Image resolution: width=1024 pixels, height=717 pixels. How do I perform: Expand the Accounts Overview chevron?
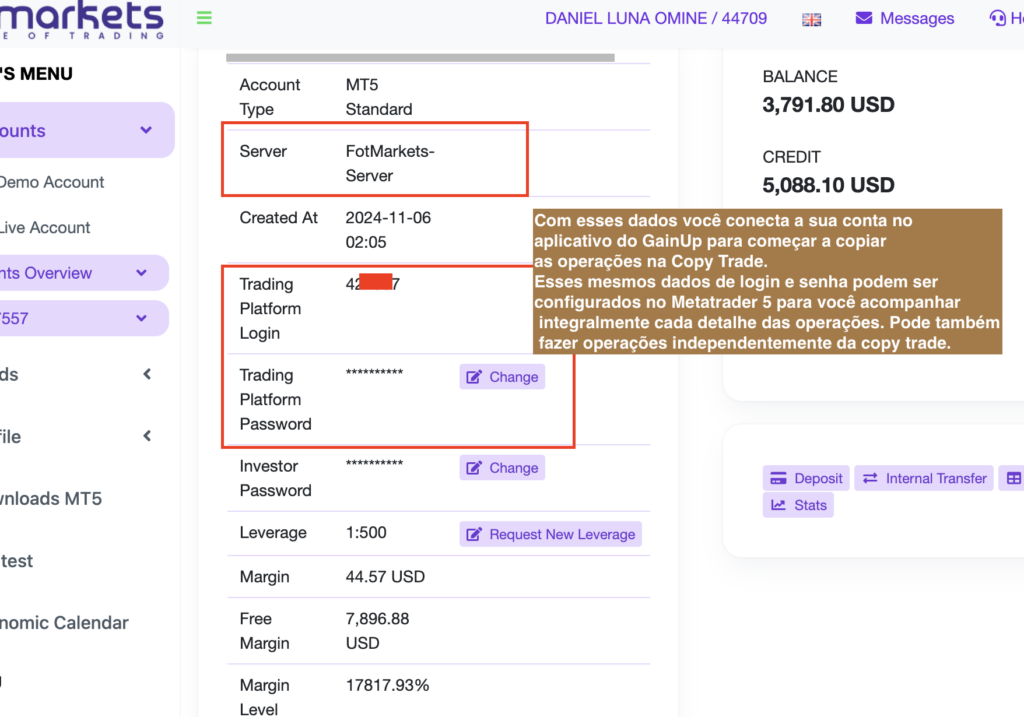coord(142,272)
